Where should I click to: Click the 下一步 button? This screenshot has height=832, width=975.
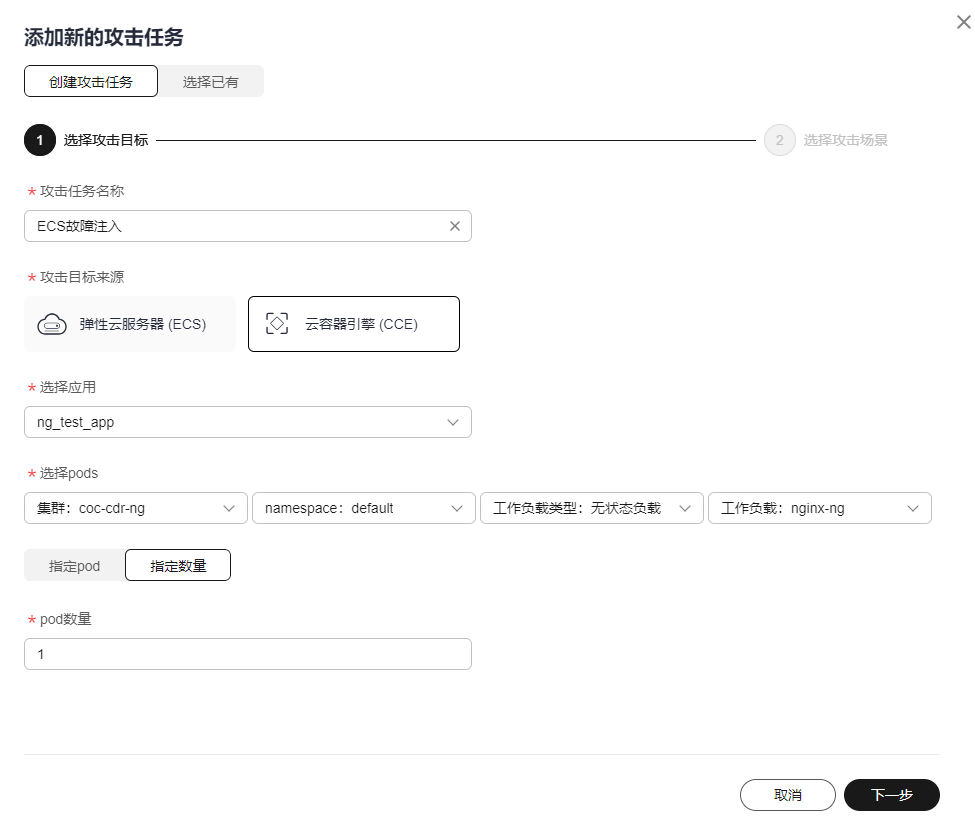(892, 795)
